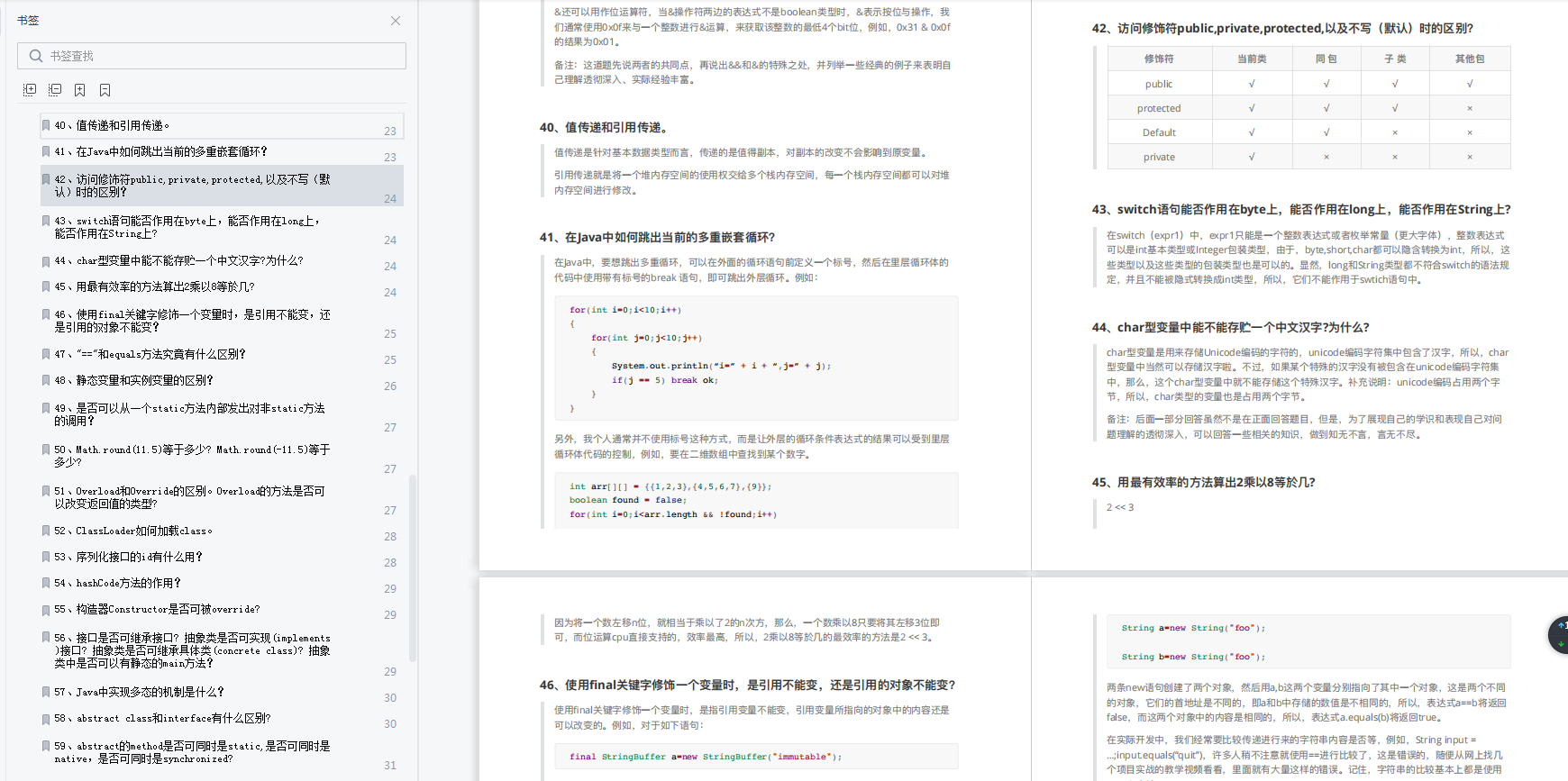Click the 书签 panel title
The image size is (1568, 781).
[28, 20]
